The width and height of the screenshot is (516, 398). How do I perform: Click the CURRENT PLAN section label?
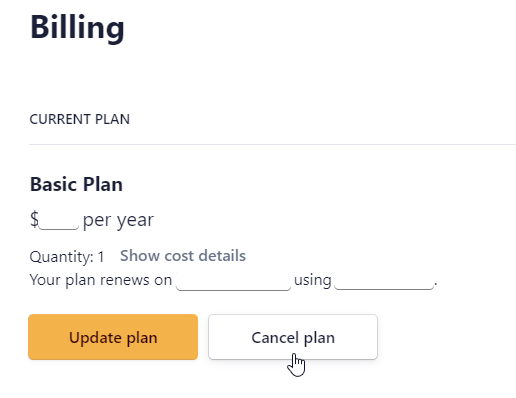(80, 119)
